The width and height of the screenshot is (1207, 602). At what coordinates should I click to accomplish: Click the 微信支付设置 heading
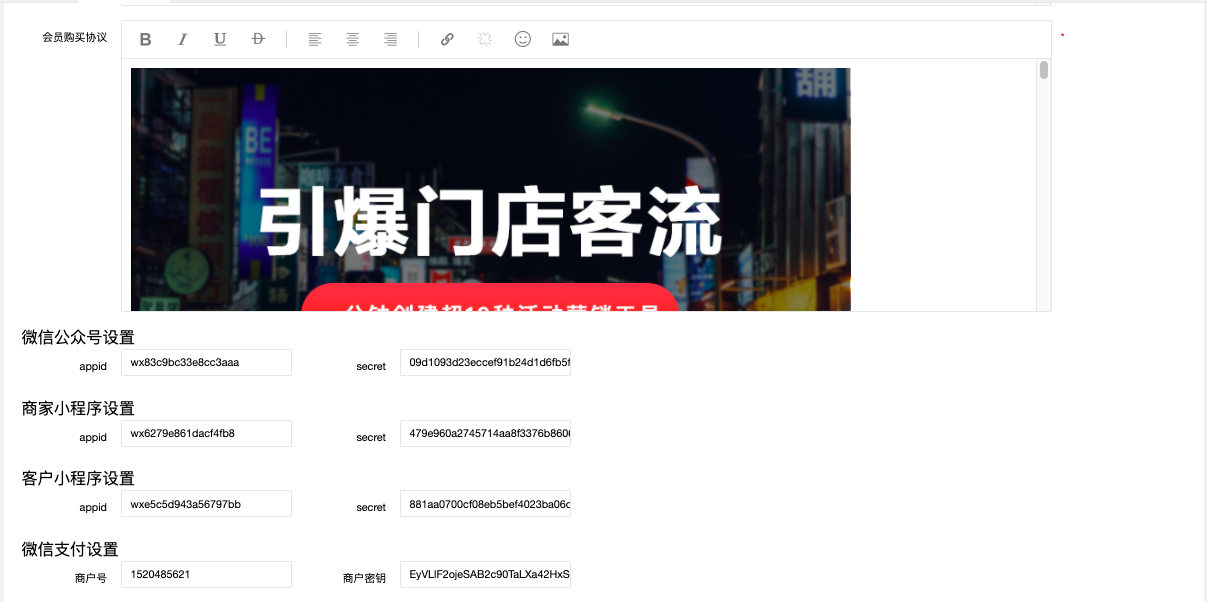coord(70,549)
